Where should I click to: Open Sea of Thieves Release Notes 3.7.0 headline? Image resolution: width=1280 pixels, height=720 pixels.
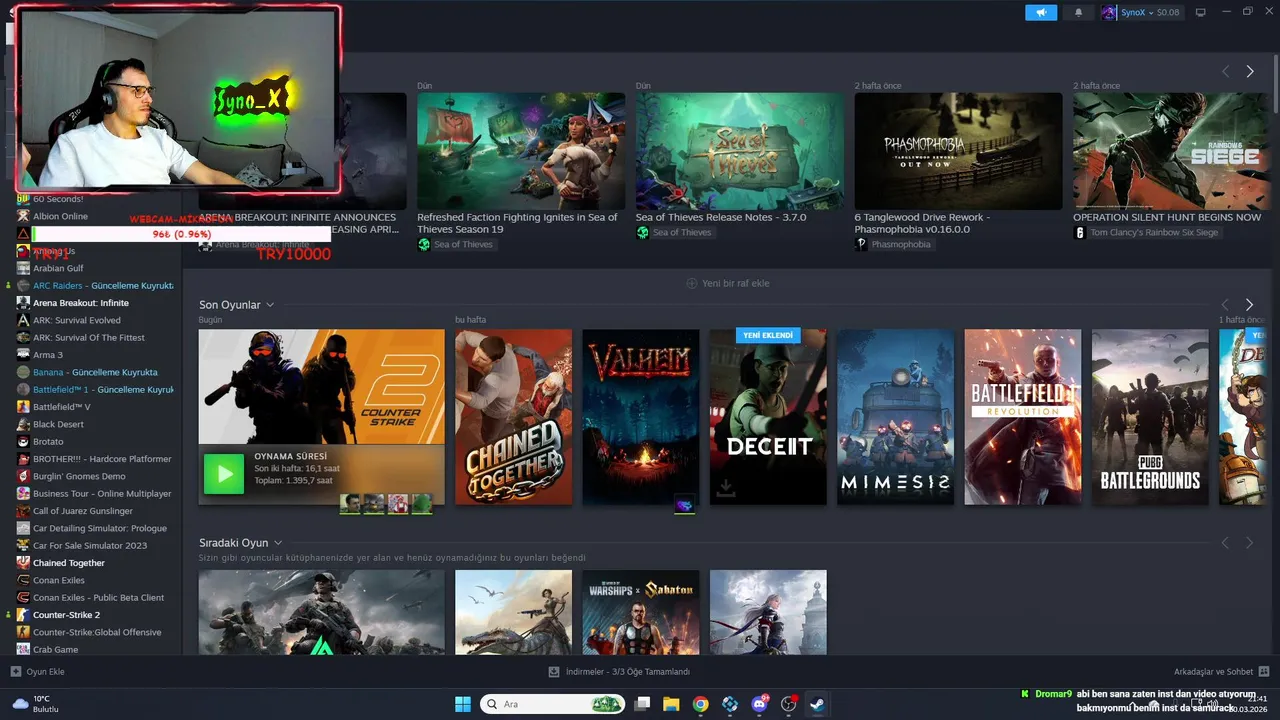[721, 217]
